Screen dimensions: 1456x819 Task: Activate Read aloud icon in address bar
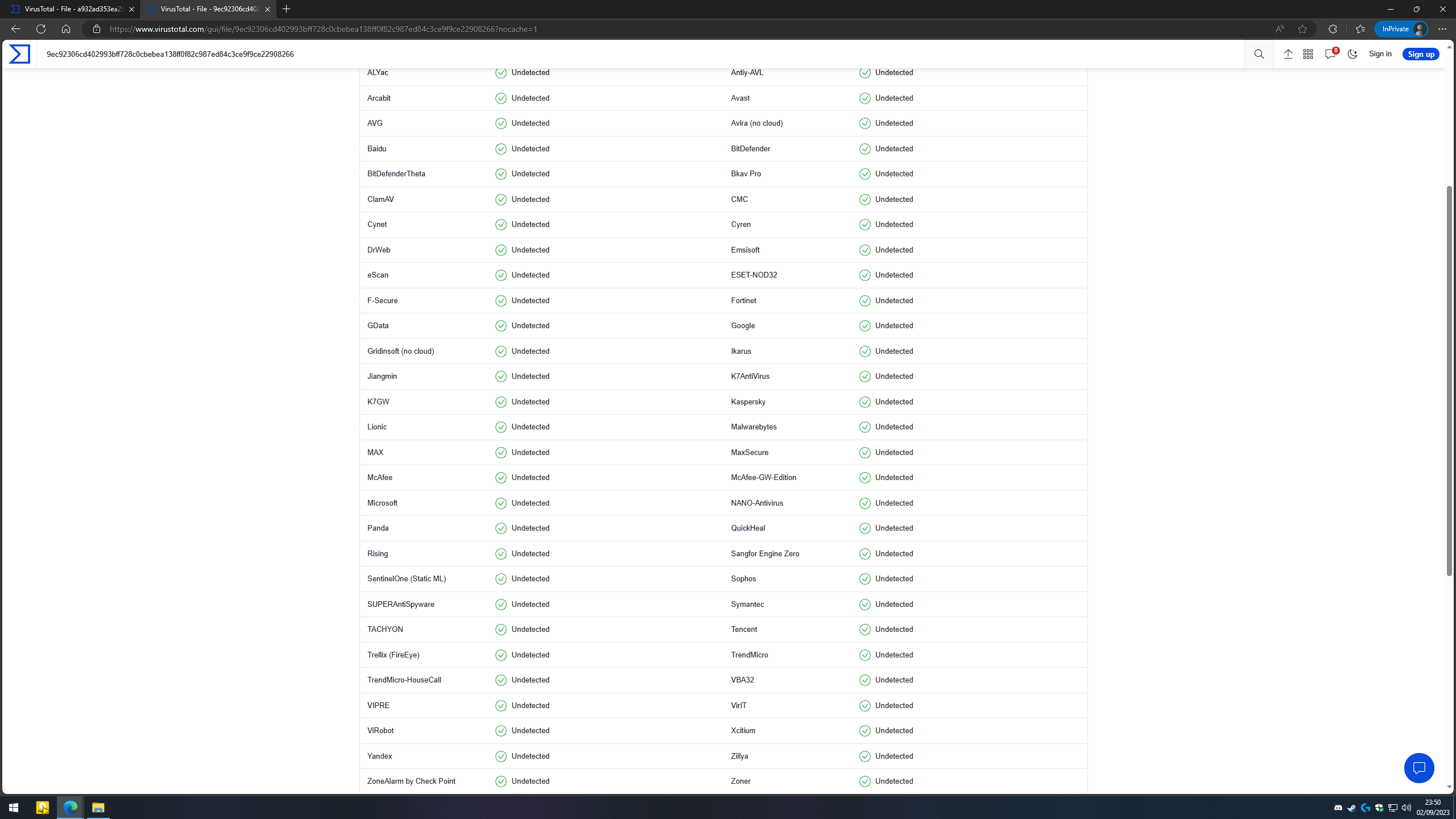coord(1280,29)
